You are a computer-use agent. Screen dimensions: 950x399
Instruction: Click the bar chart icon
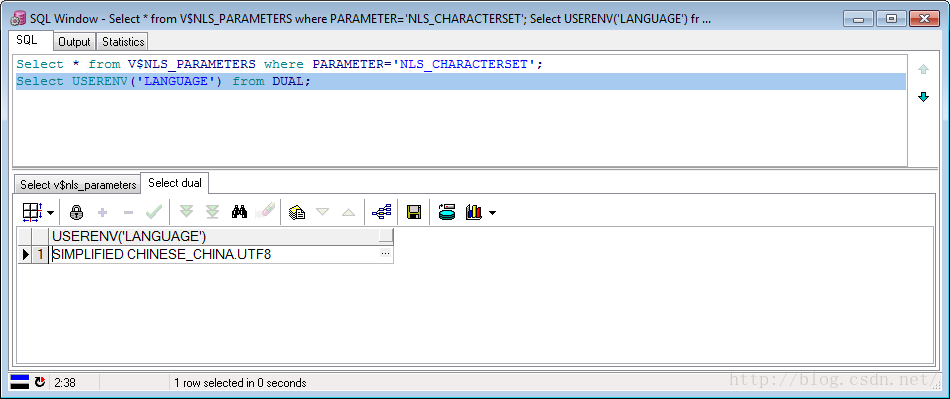(x=474, y=212)
